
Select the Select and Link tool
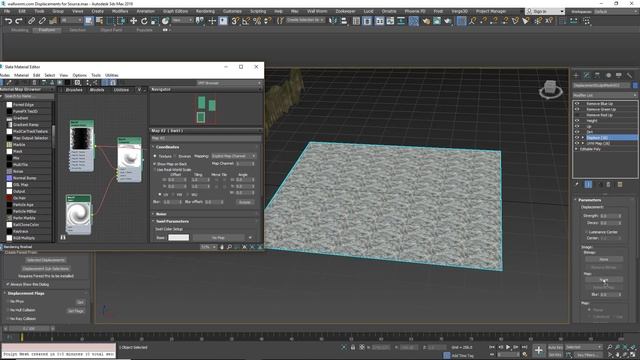coord(31,21)
